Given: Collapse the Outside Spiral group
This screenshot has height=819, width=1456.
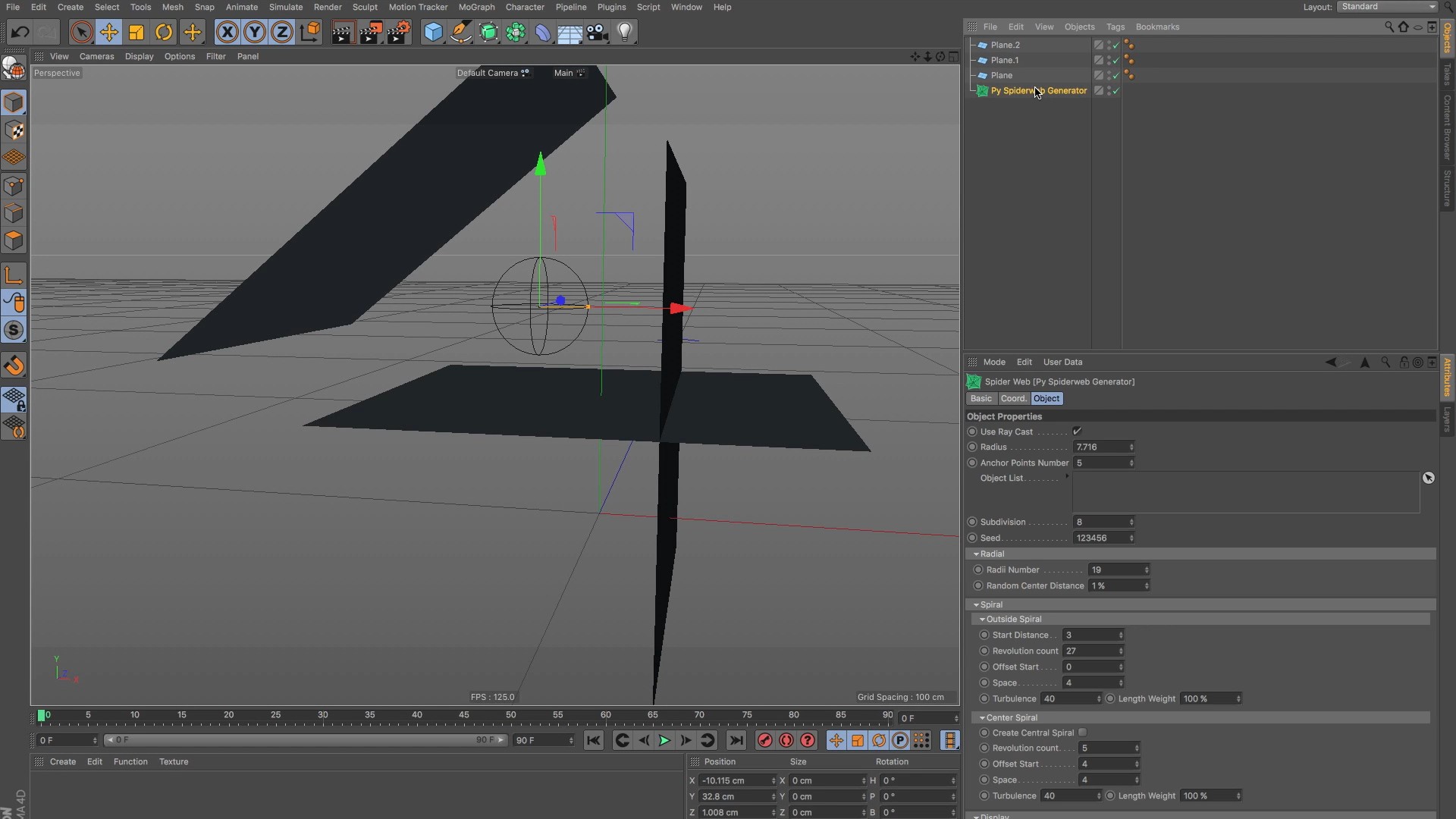Looking at the screenshot, I should tap(983, 620).
